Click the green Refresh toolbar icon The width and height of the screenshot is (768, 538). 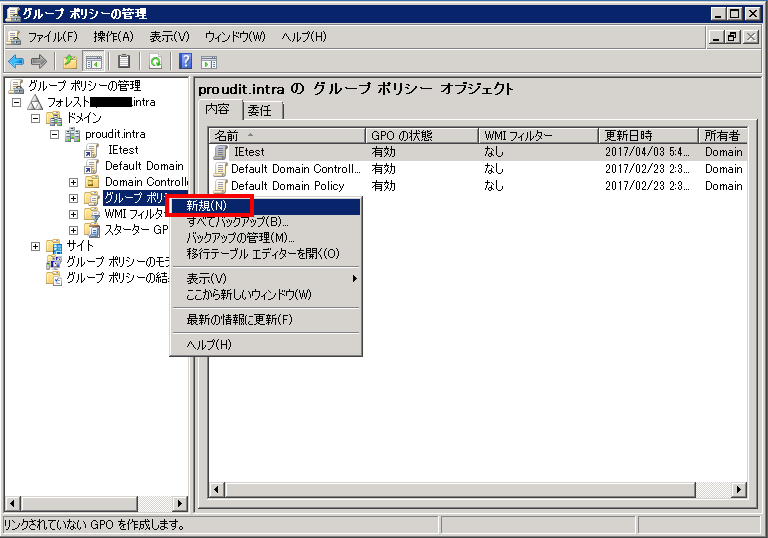(156, 62)
